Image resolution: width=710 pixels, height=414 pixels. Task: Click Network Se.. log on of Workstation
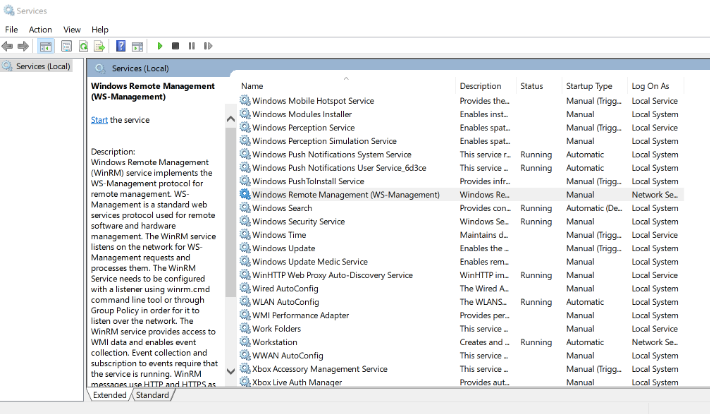[655, 342]
